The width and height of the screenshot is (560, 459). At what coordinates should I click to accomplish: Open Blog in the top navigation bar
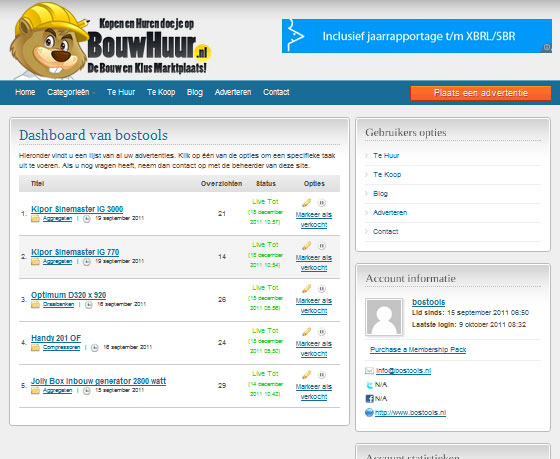pos(195,92)
